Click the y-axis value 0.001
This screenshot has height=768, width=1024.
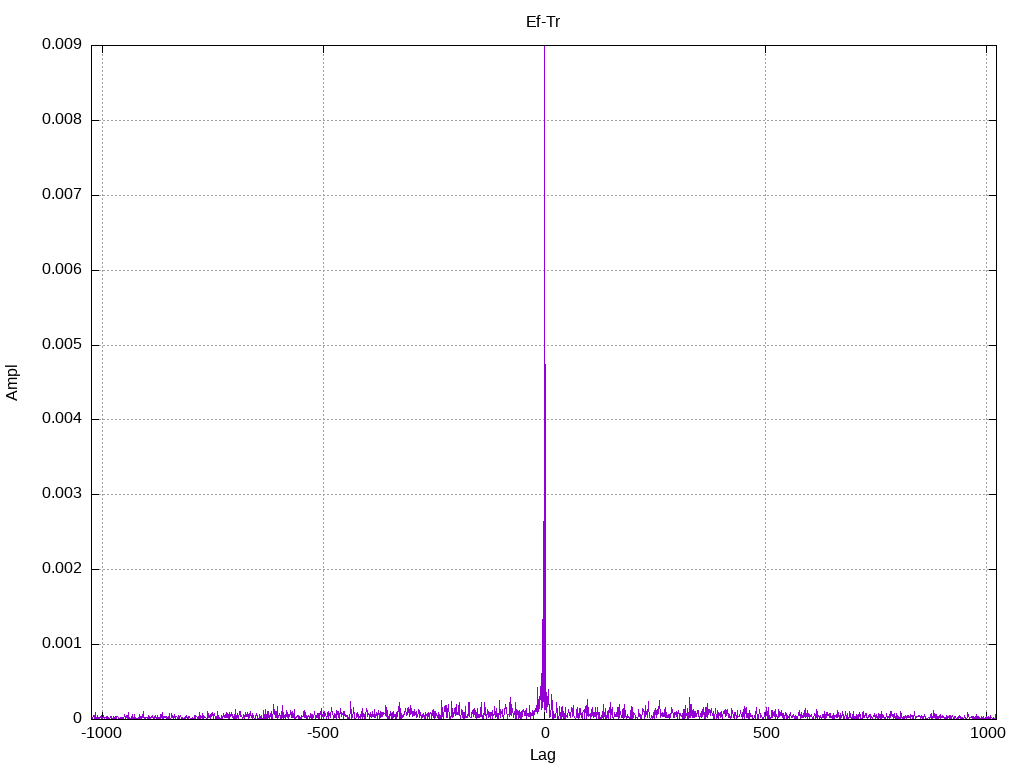click(x=62, y=643)
